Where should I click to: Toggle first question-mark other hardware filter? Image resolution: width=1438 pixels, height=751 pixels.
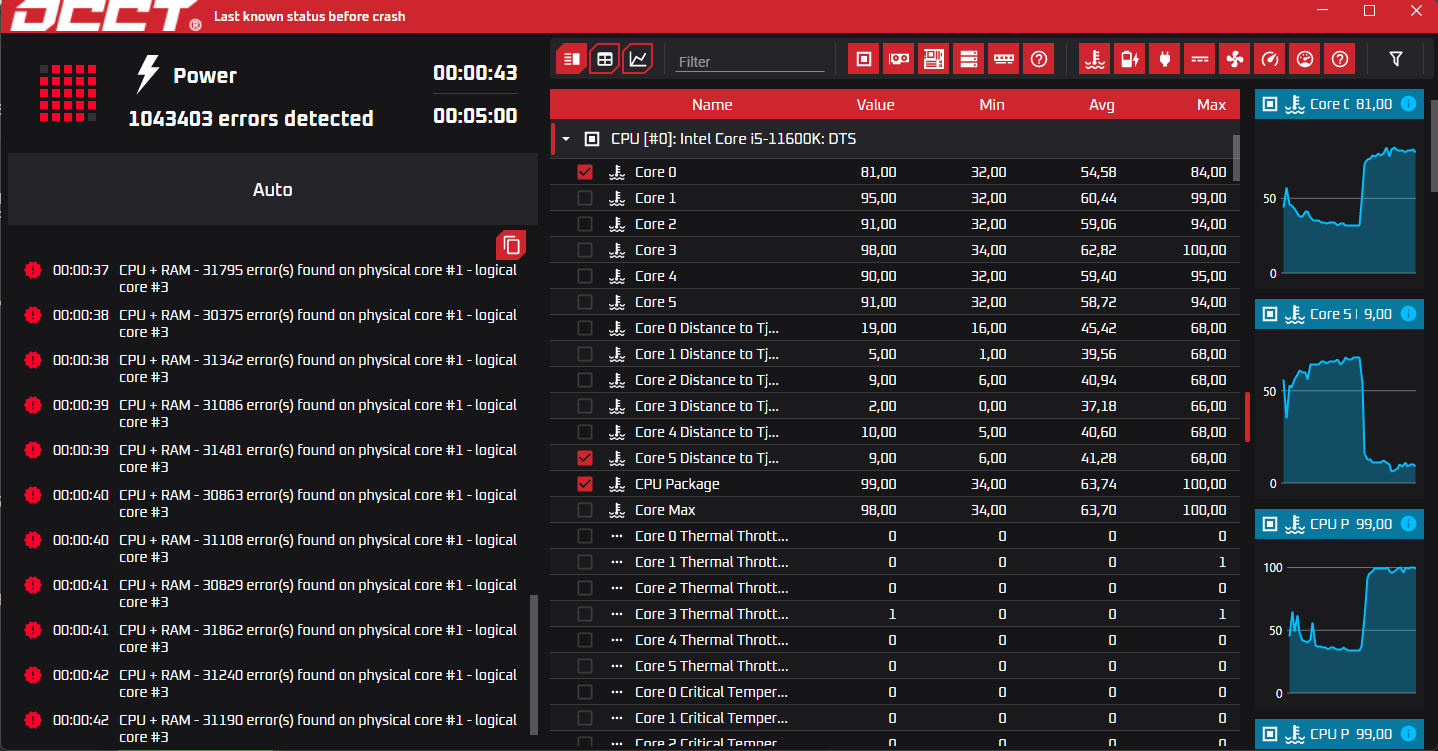tap(1039, 59)
